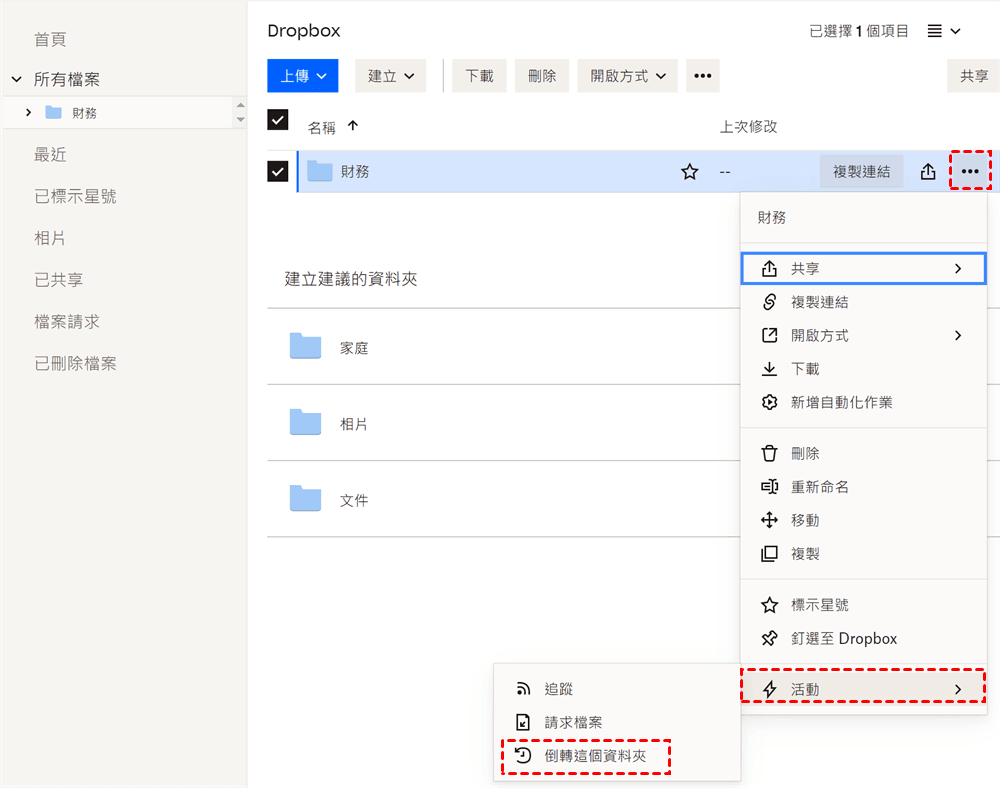1000x788 pixels.
Task: Select 共享 in the context menu
Action: 864,268
